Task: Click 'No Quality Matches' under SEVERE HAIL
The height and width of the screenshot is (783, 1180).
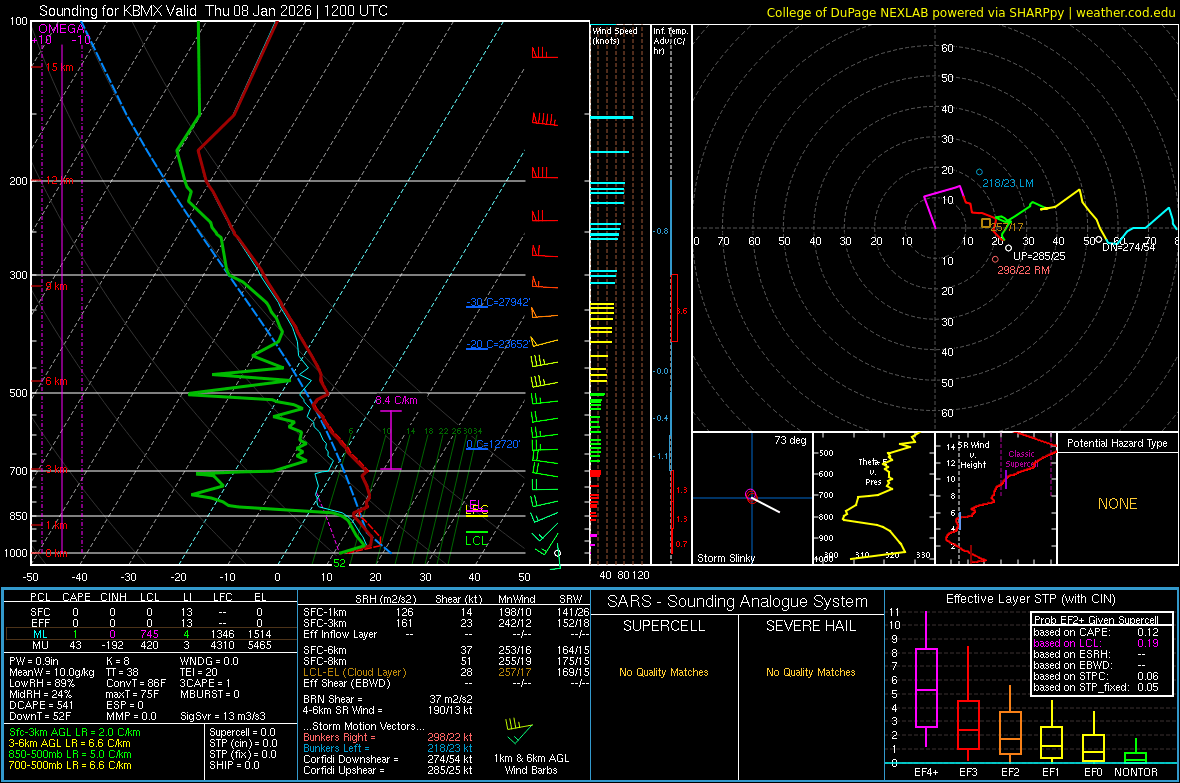Action: (x=810, y=672)
